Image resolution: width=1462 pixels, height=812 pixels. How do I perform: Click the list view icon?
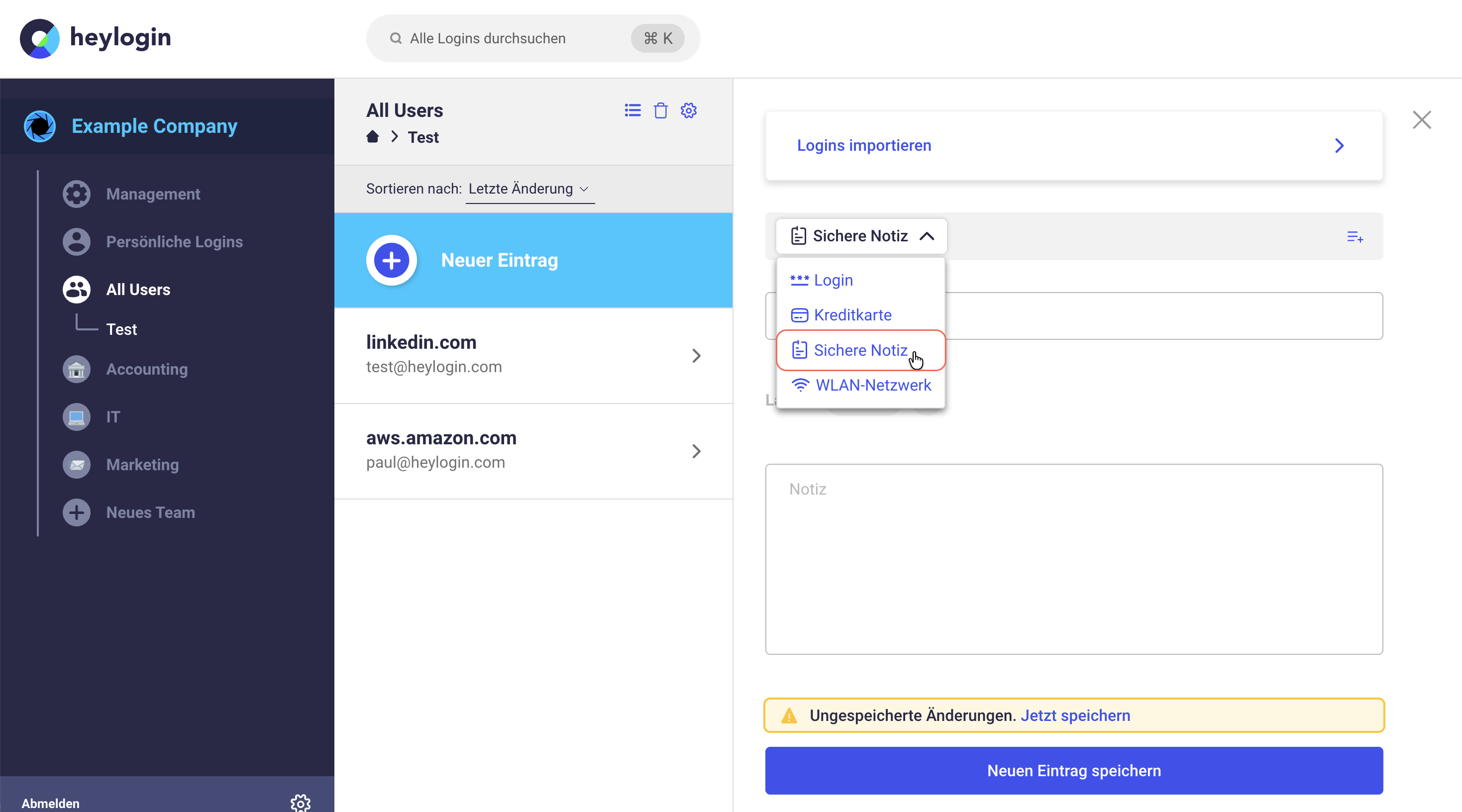tap(632, 110)
